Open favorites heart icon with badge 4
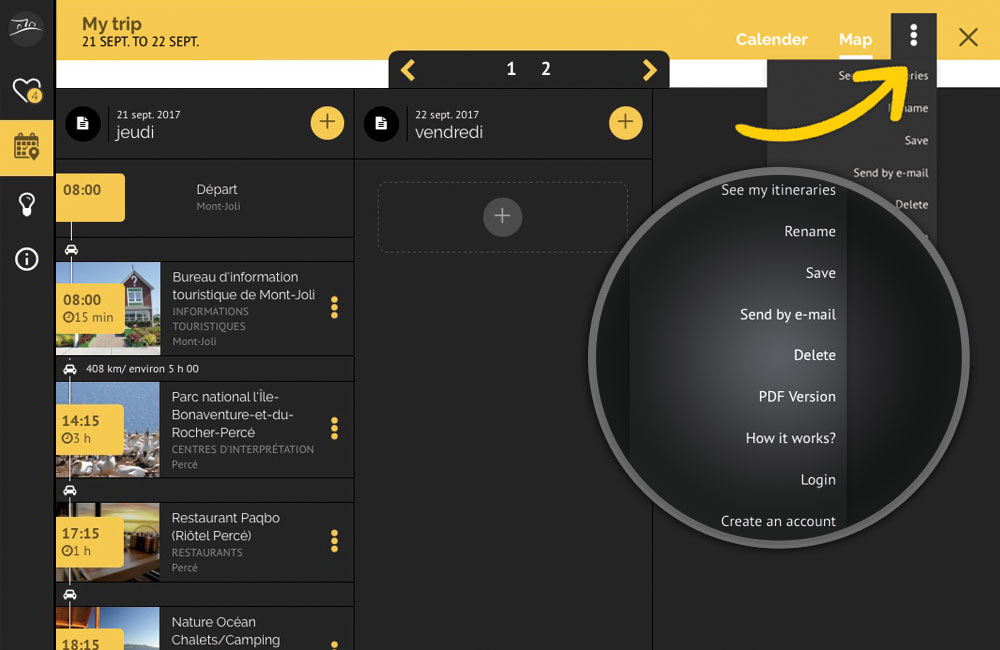The height and width of the screenshot is (650, 1000). [27, 90]
